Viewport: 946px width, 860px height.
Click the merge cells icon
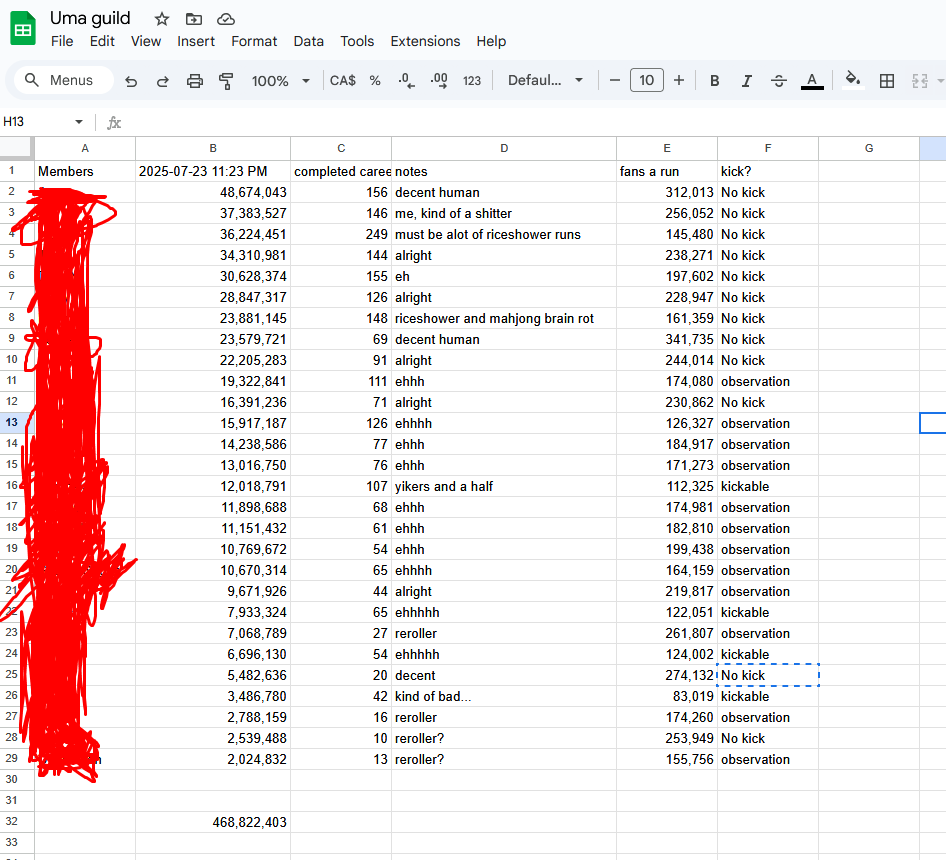tap(919, 81)
